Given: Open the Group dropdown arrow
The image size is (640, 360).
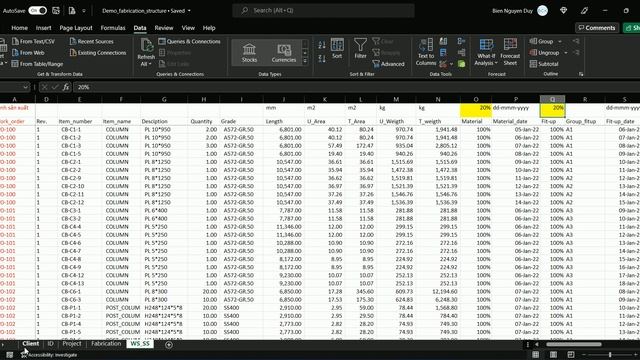Looking at the screenshot, I should tap(560, 41).
